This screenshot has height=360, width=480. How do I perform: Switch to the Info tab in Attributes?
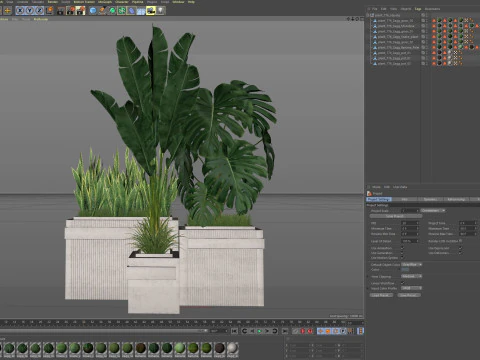pos(404,199)
